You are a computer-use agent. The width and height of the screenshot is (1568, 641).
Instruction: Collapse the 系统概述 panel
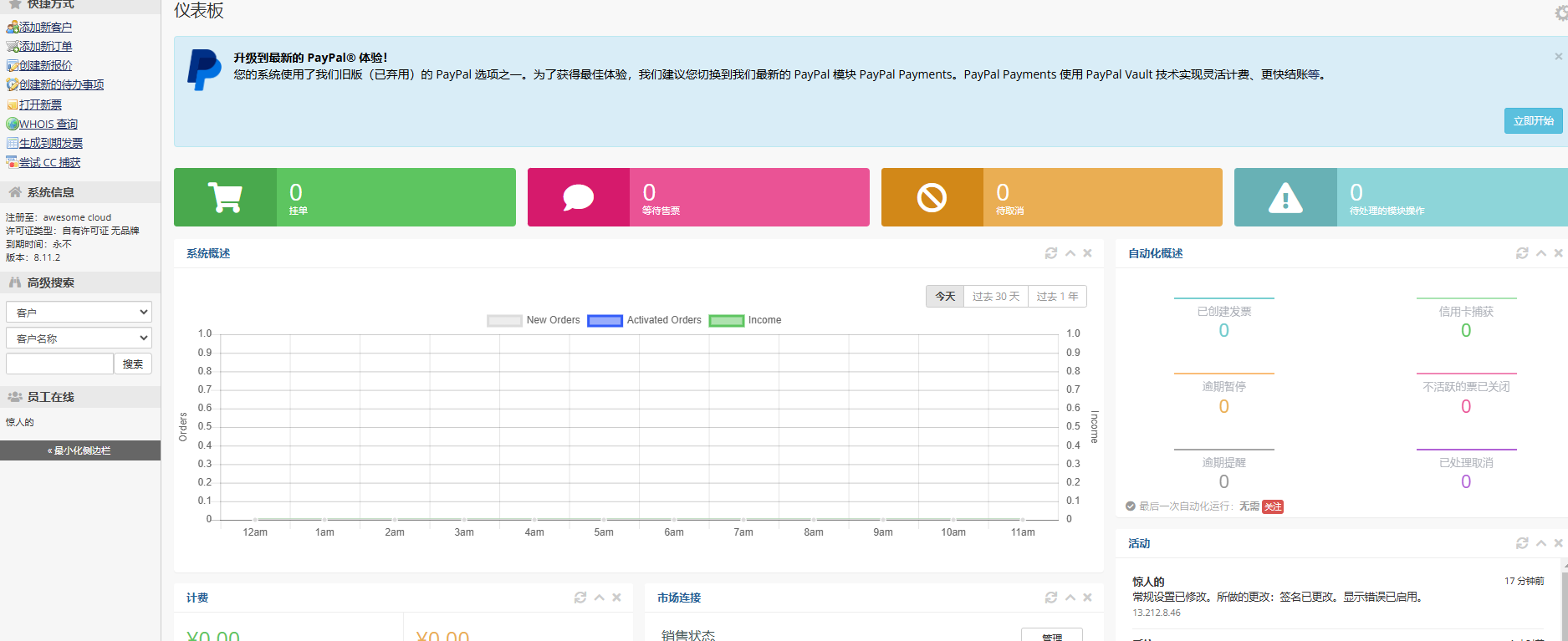pyautogui.click(x=1070, y=253)
